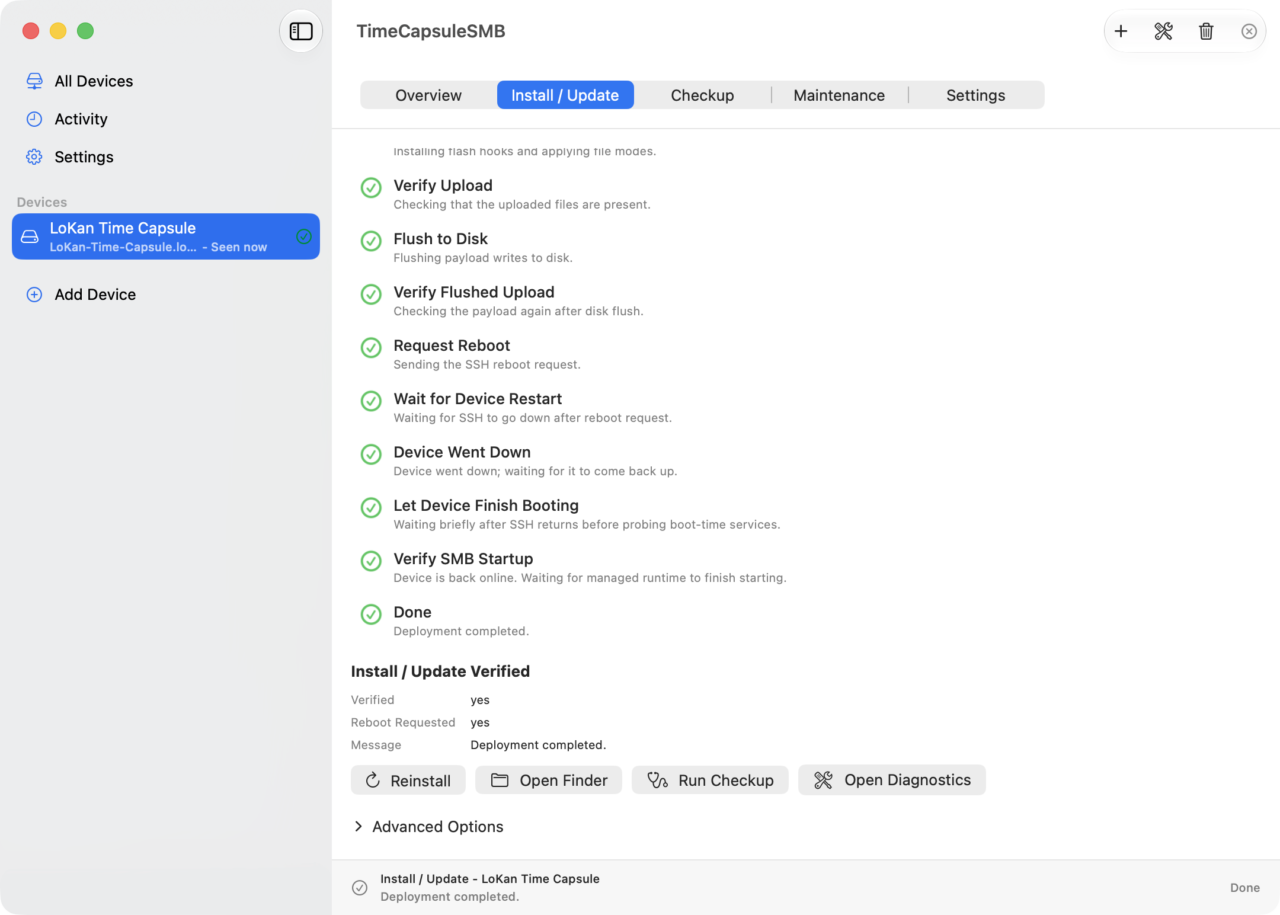The image size is (1280, 915).
Task: Click the checkmark beside Let Device Finish Booting
Action: click(371, 507)
